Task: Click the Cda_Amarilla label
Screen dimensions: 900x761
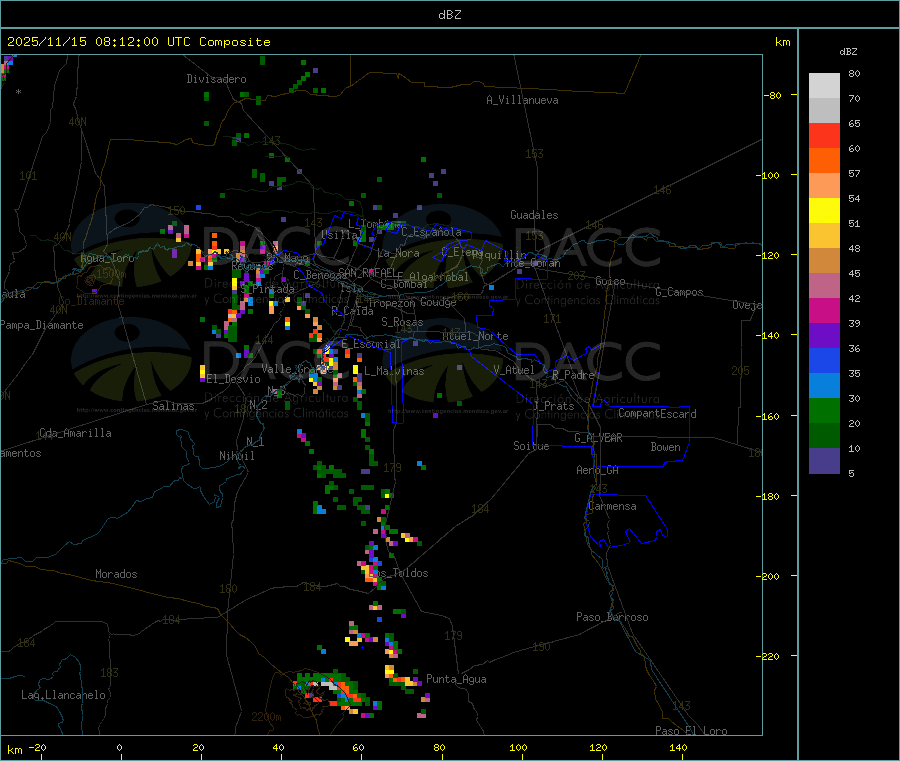Action: (x=75, y=433)
